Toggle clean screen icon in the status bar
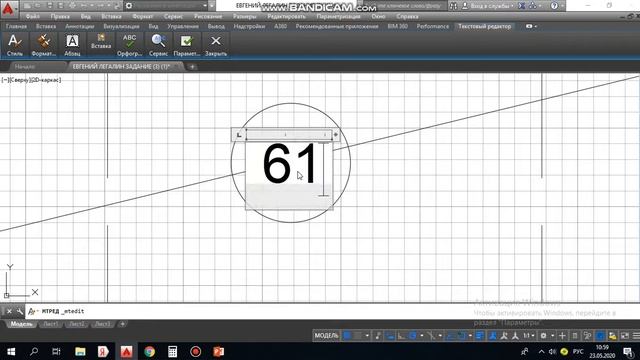The height and width of the screenshot is (360, 640). tap(624, 336)
